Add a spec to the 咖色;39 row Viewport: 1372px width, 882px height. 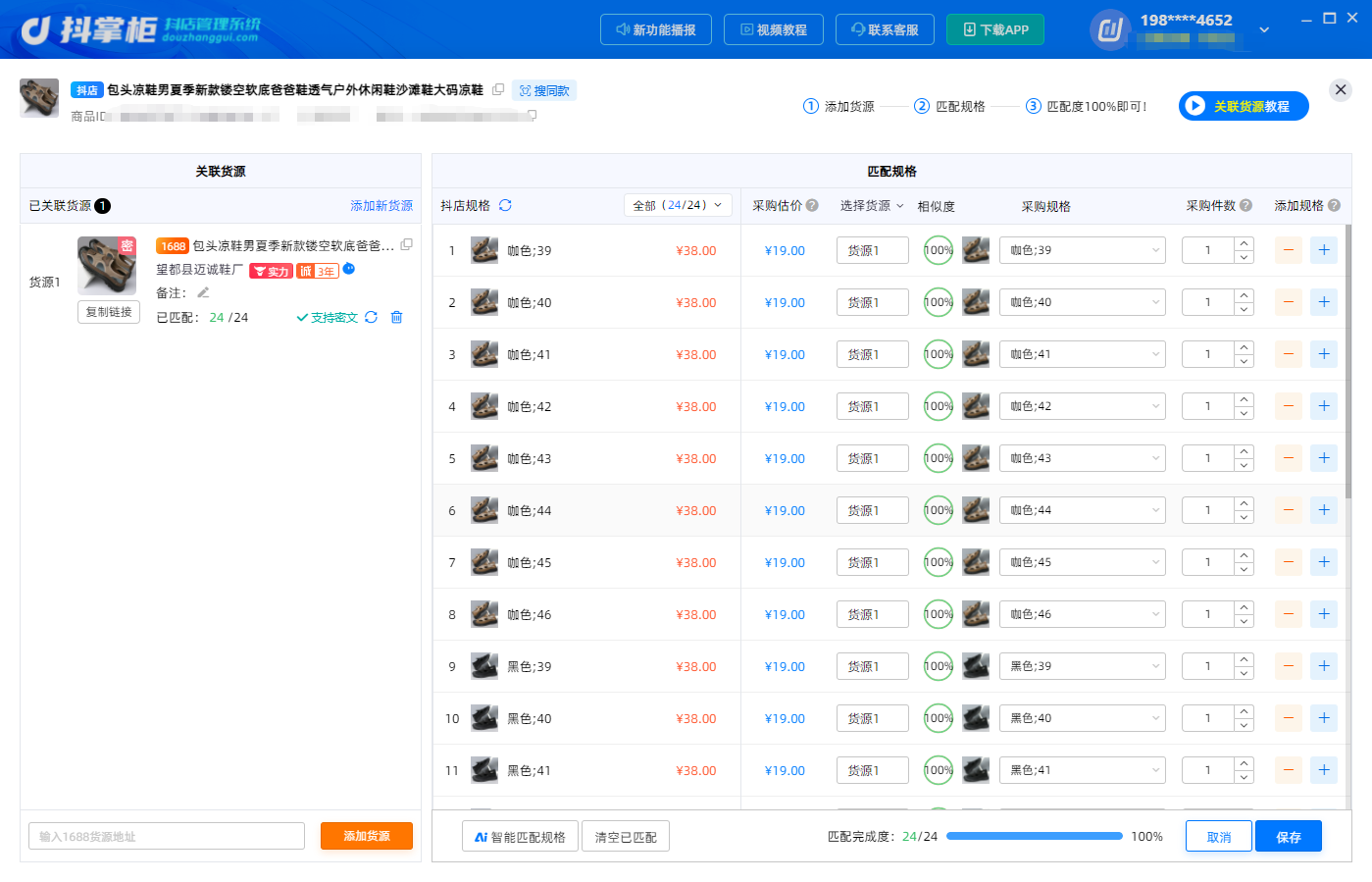pos(1324,250)
